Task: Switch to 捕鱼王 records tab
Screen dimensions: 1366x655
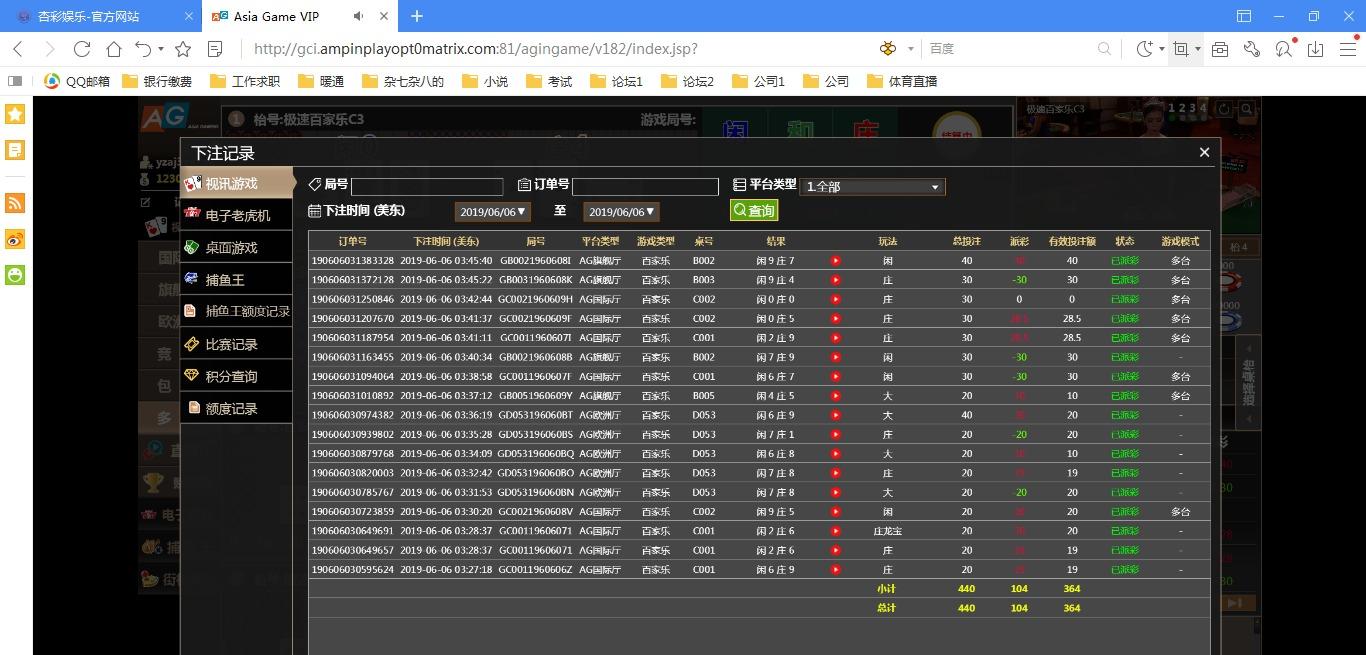Action: click(225, 280)
